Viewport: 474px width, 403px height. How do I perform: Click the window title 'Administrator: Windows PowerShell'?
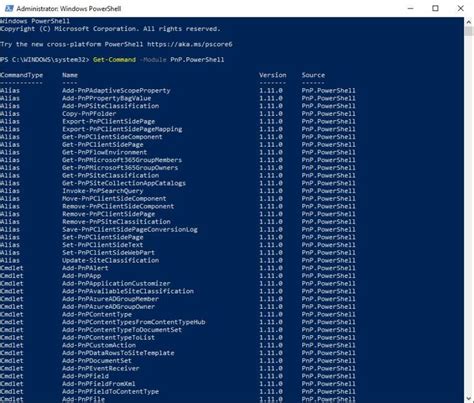(69, 9)
